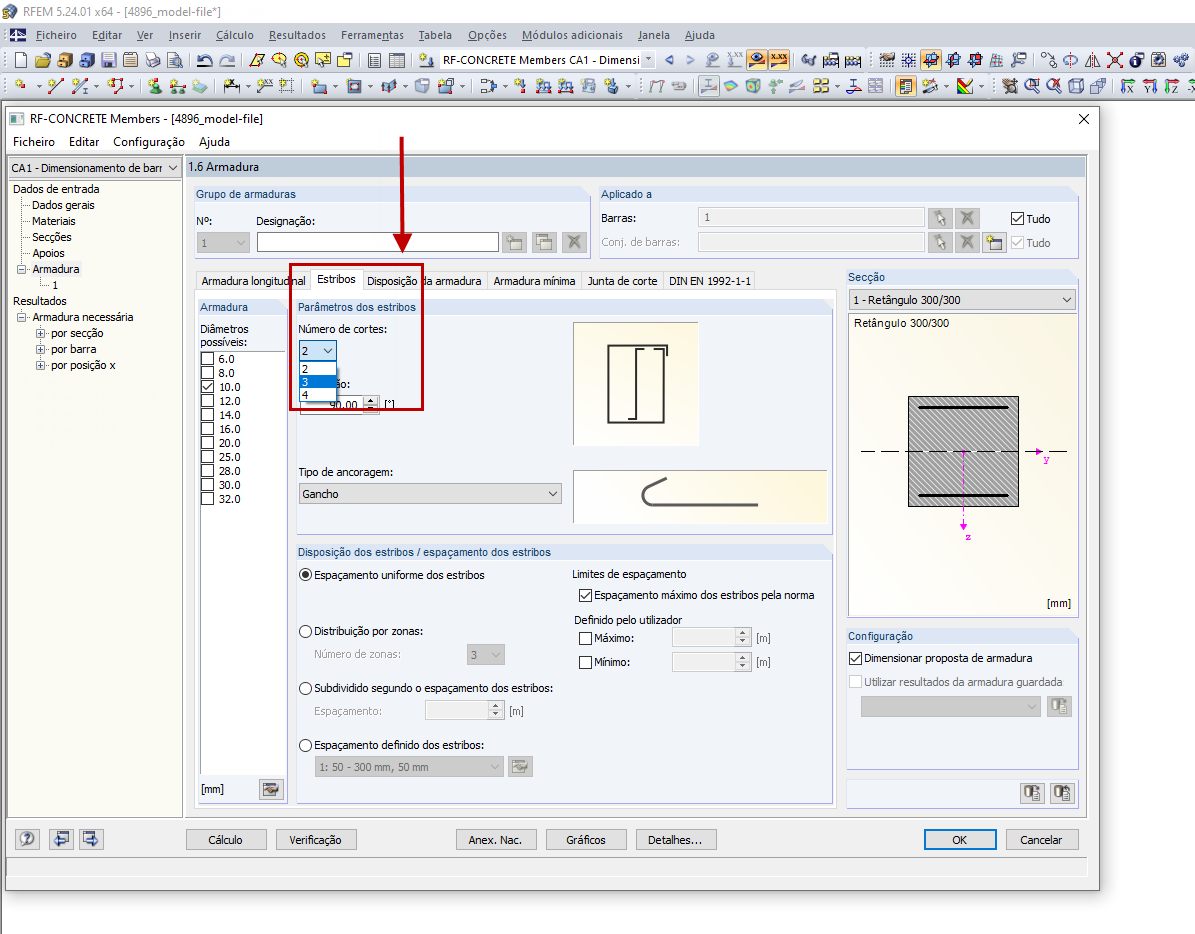Open the DIN EN 1992-1-1 tab
Viewport: 1195px width, 934px height.
point(710,281)
